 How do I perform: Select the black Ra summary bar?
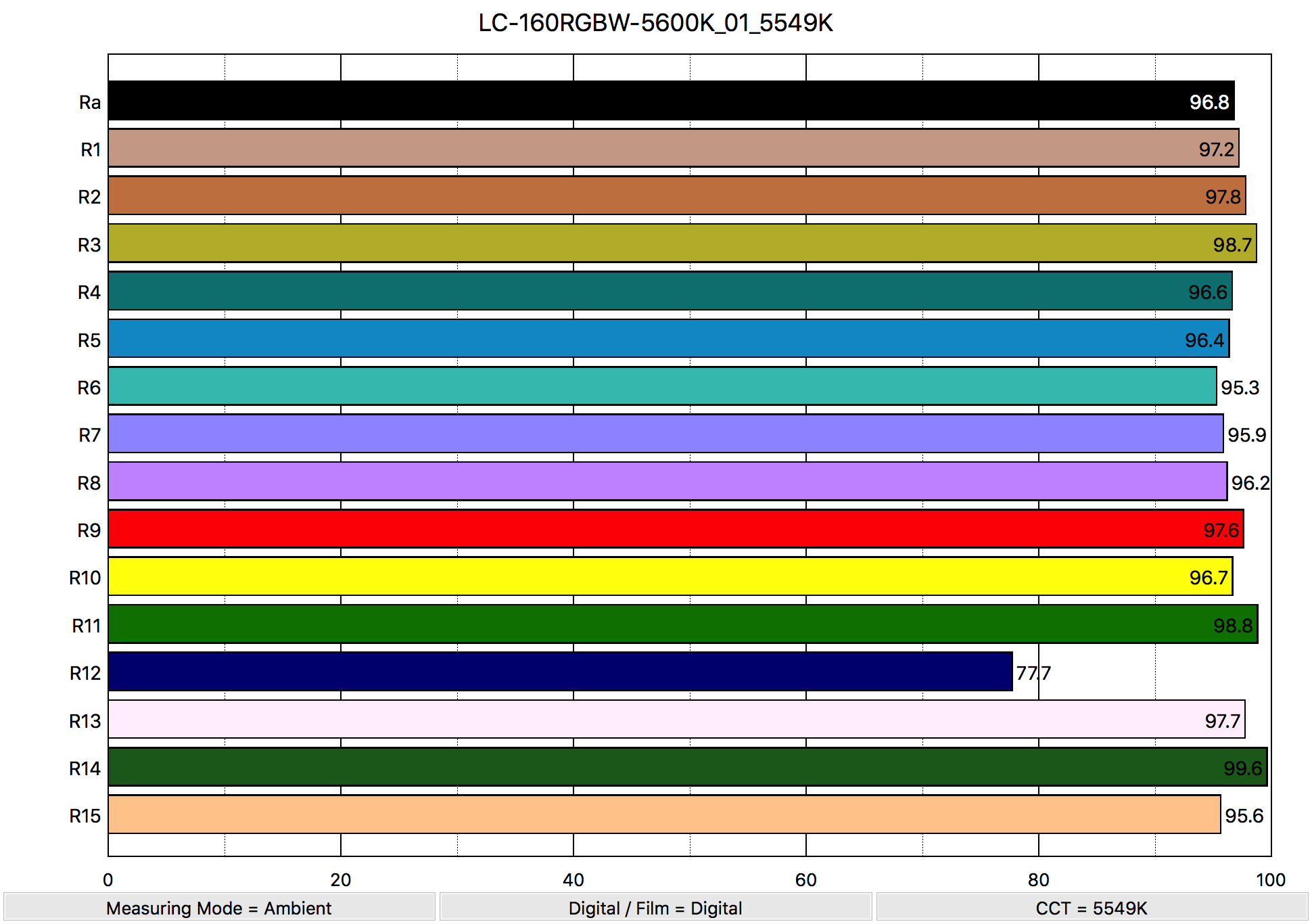(x=609, y=102)
